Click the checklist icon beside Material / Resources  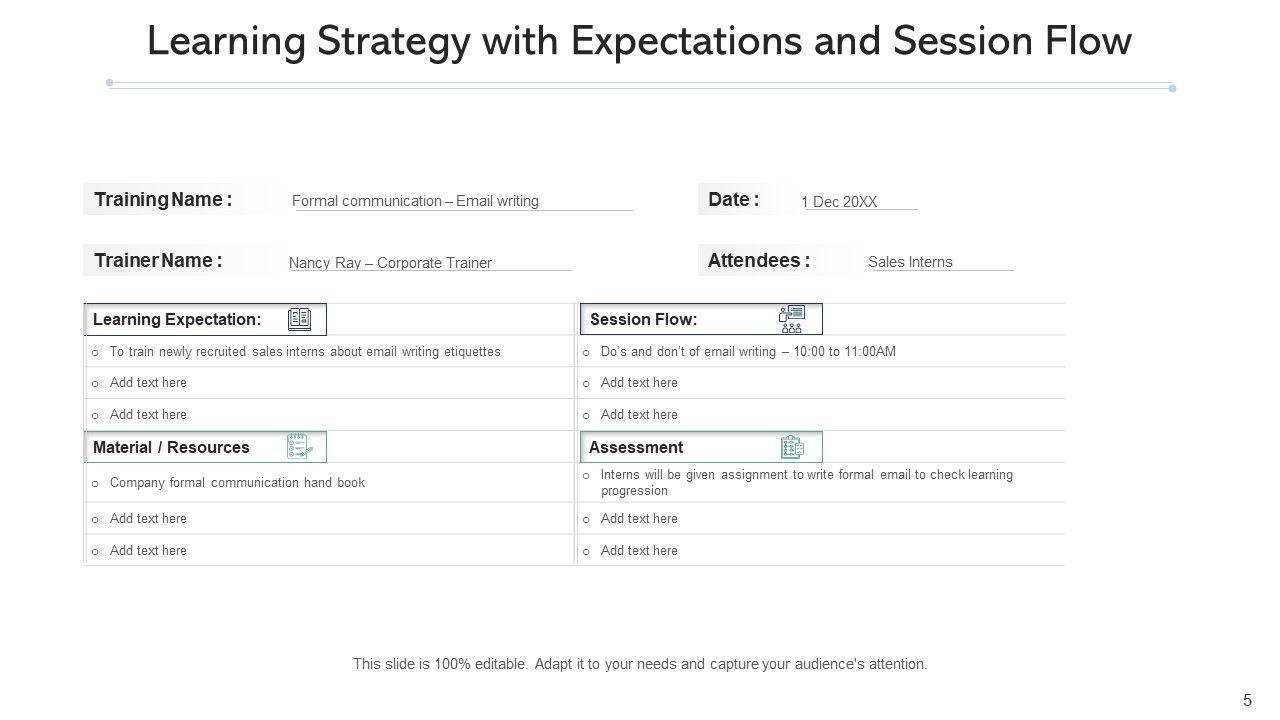299,447
